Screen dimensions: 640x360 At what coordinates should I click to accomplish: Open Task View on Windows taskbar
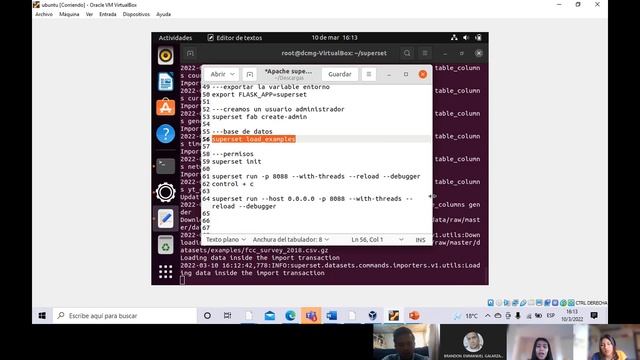(227, 316)
